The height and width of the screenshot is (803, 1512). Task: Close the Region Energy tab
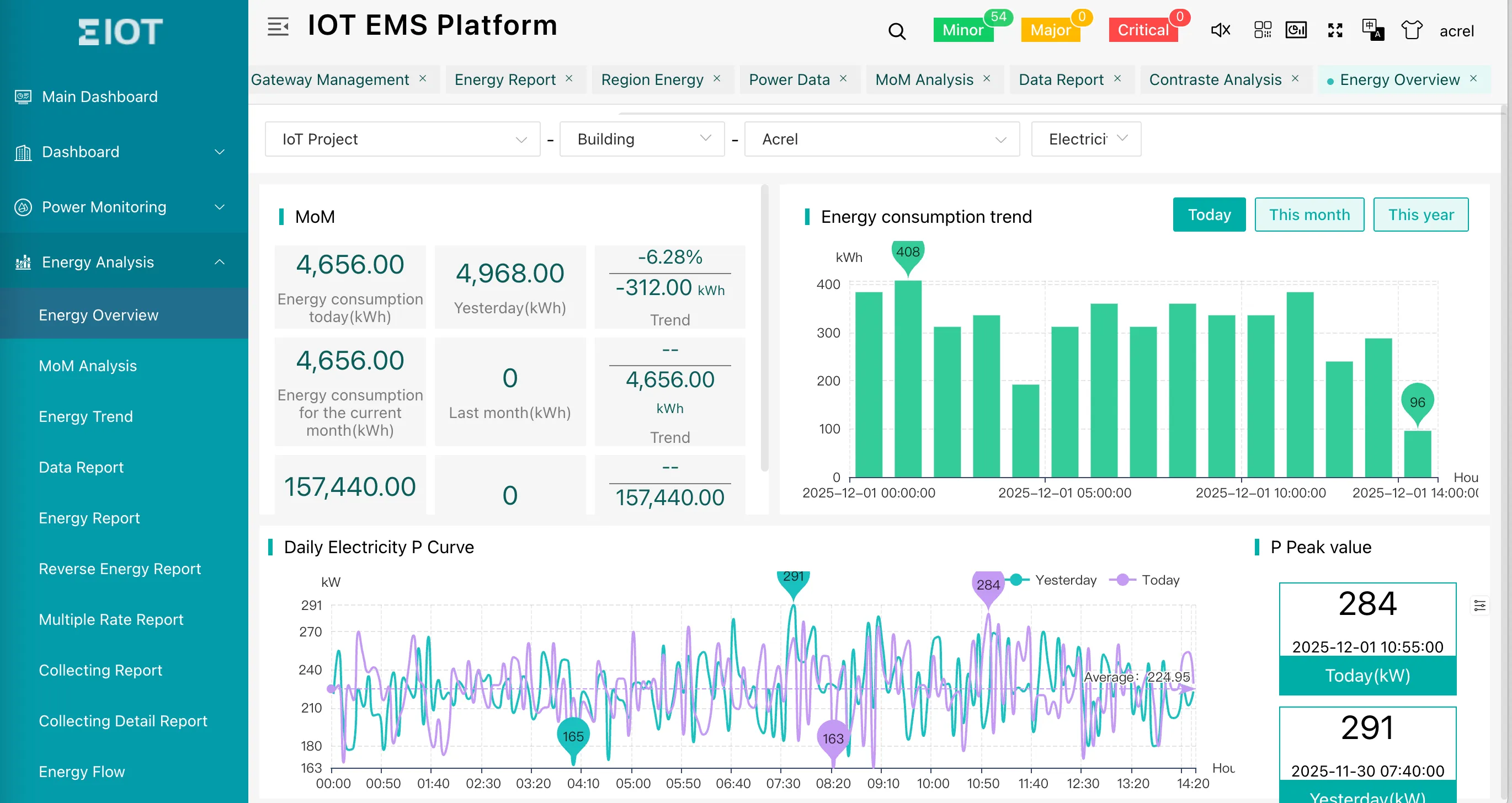[717, 79]
